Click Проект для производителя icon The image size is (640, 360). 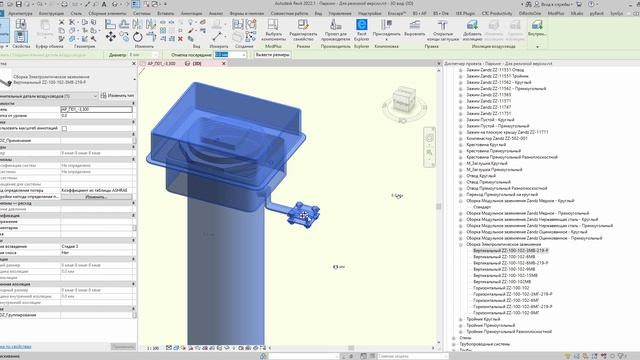(x=336, y=30)
